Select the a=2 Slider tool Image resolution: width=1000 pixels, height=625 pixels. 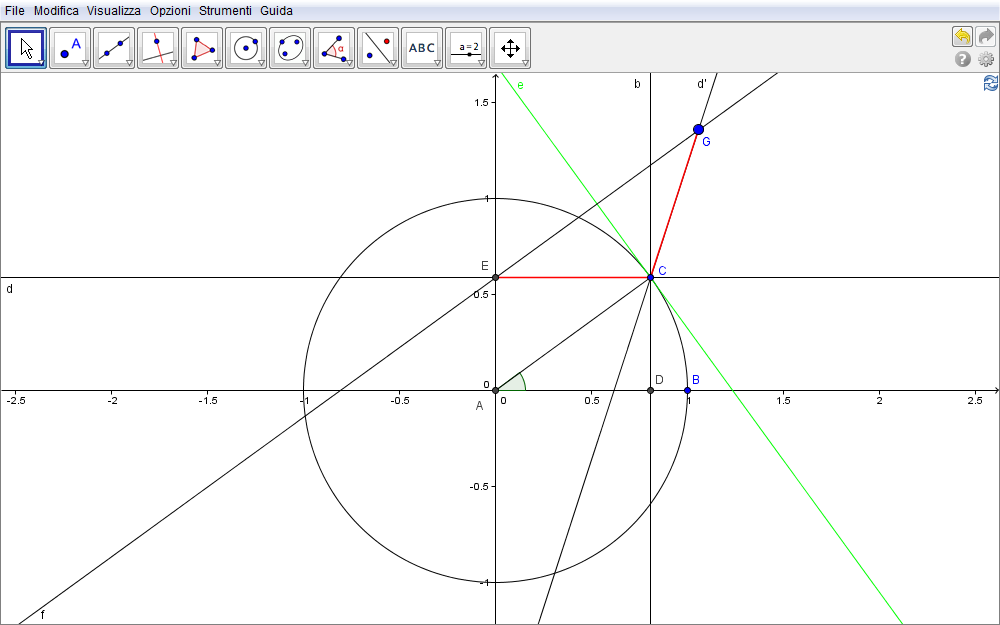[466, 47]
